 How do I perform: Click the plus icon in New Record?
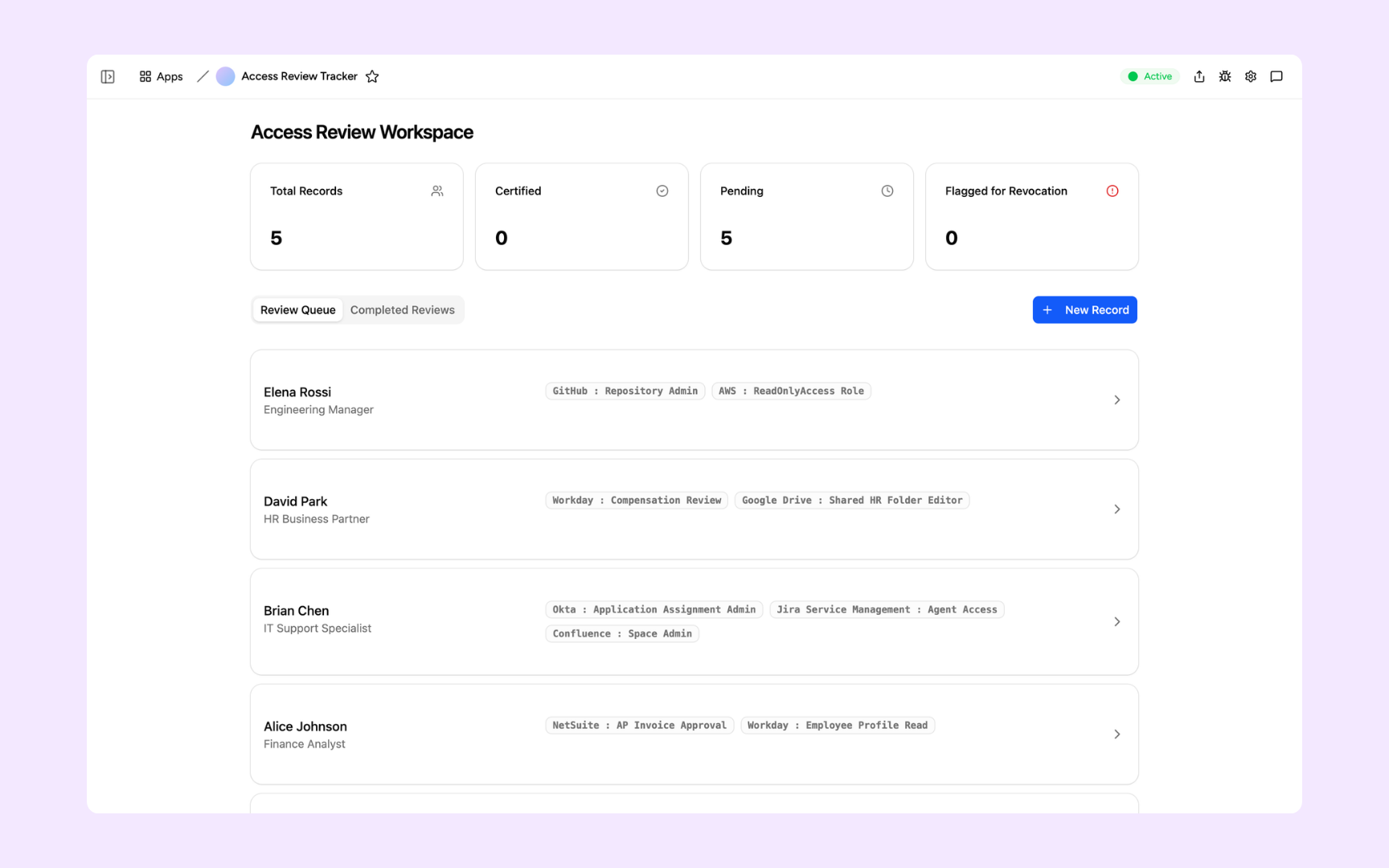(x=1047, y=310)
